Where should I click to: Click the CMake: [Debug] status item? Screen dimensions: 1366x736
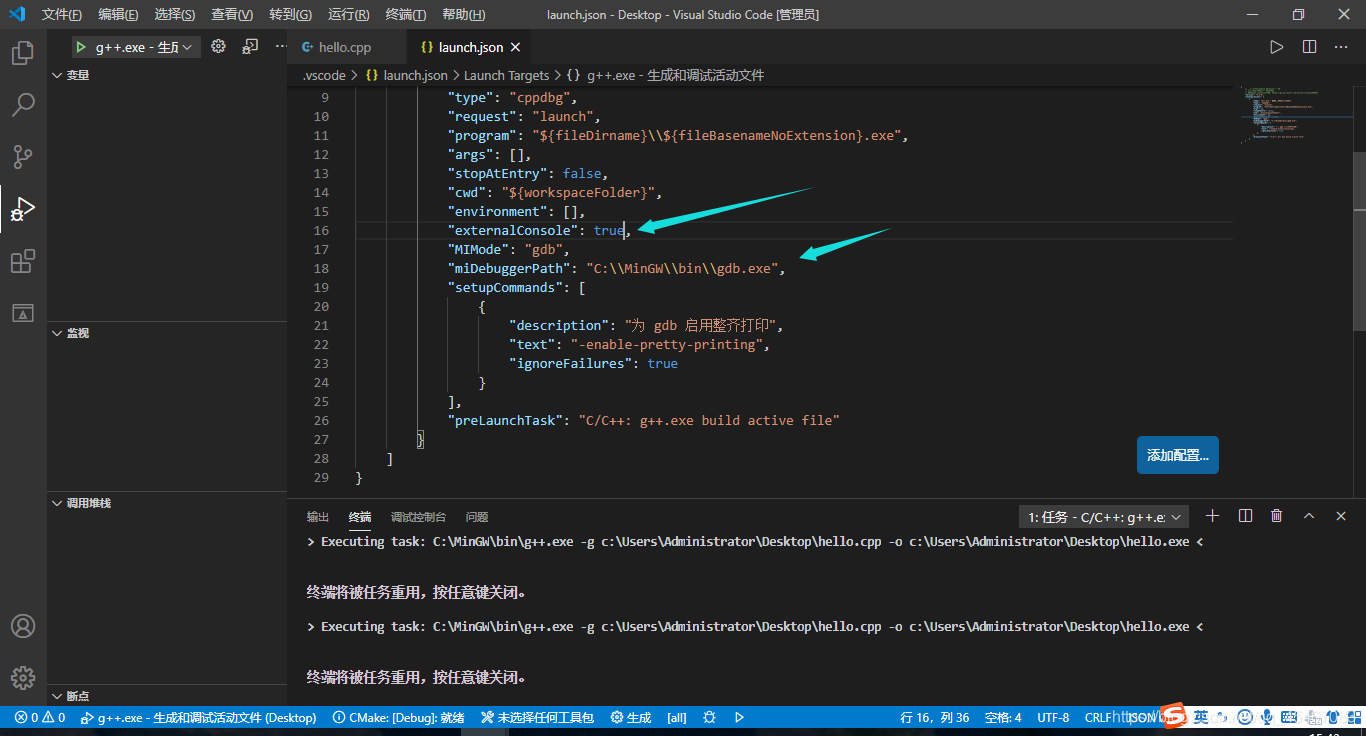click(398, 717)
